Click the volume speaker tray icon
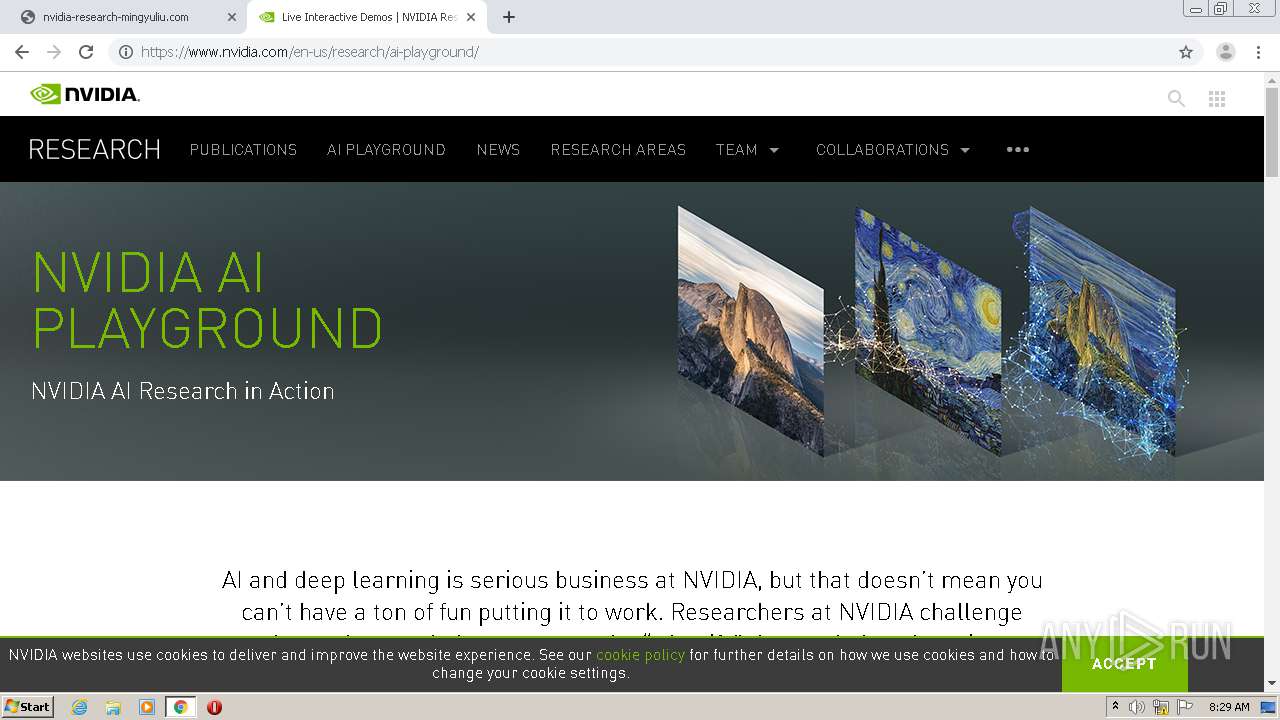The width and height of the screenshot is (1280, 720). (x=1137, y=707)
